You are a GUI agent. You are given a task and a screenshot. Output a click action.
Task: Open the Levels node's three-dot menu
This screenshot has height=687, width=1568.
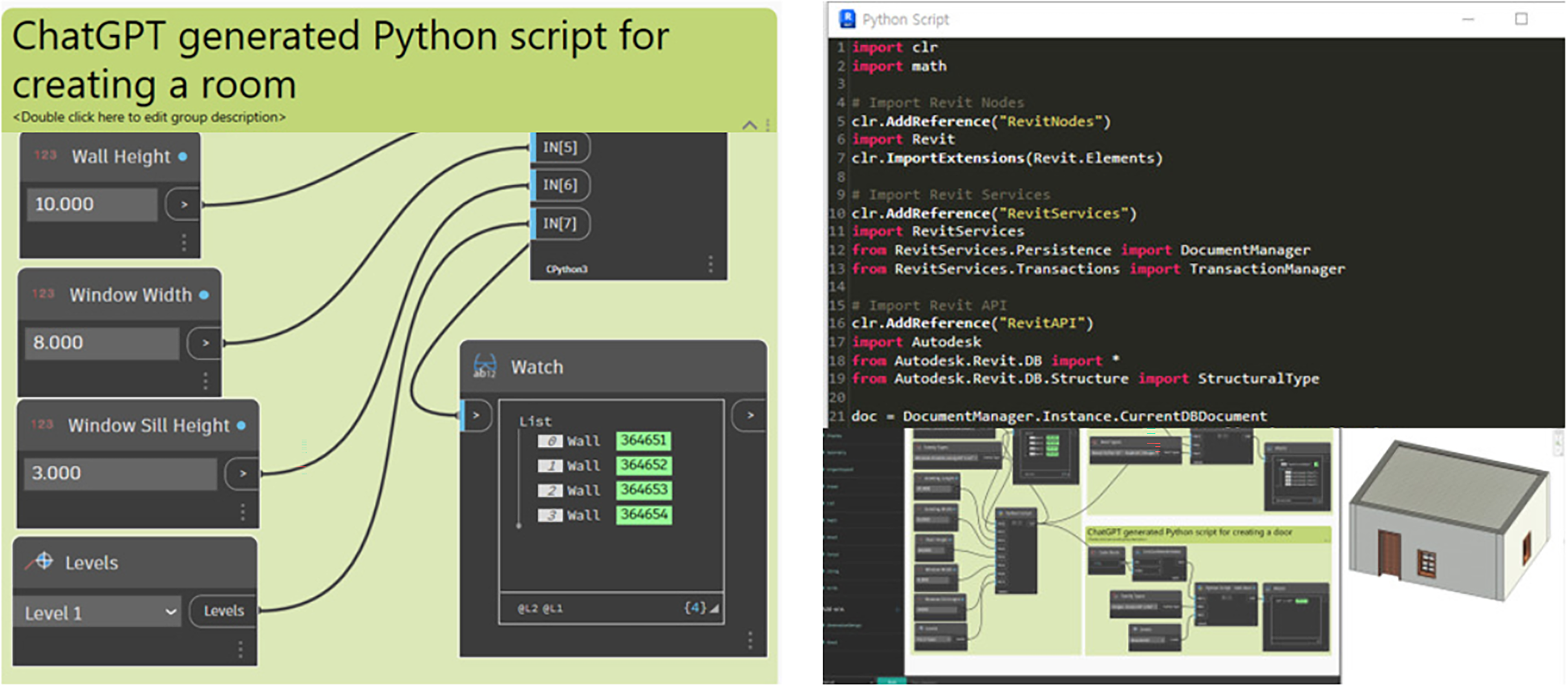240,649
